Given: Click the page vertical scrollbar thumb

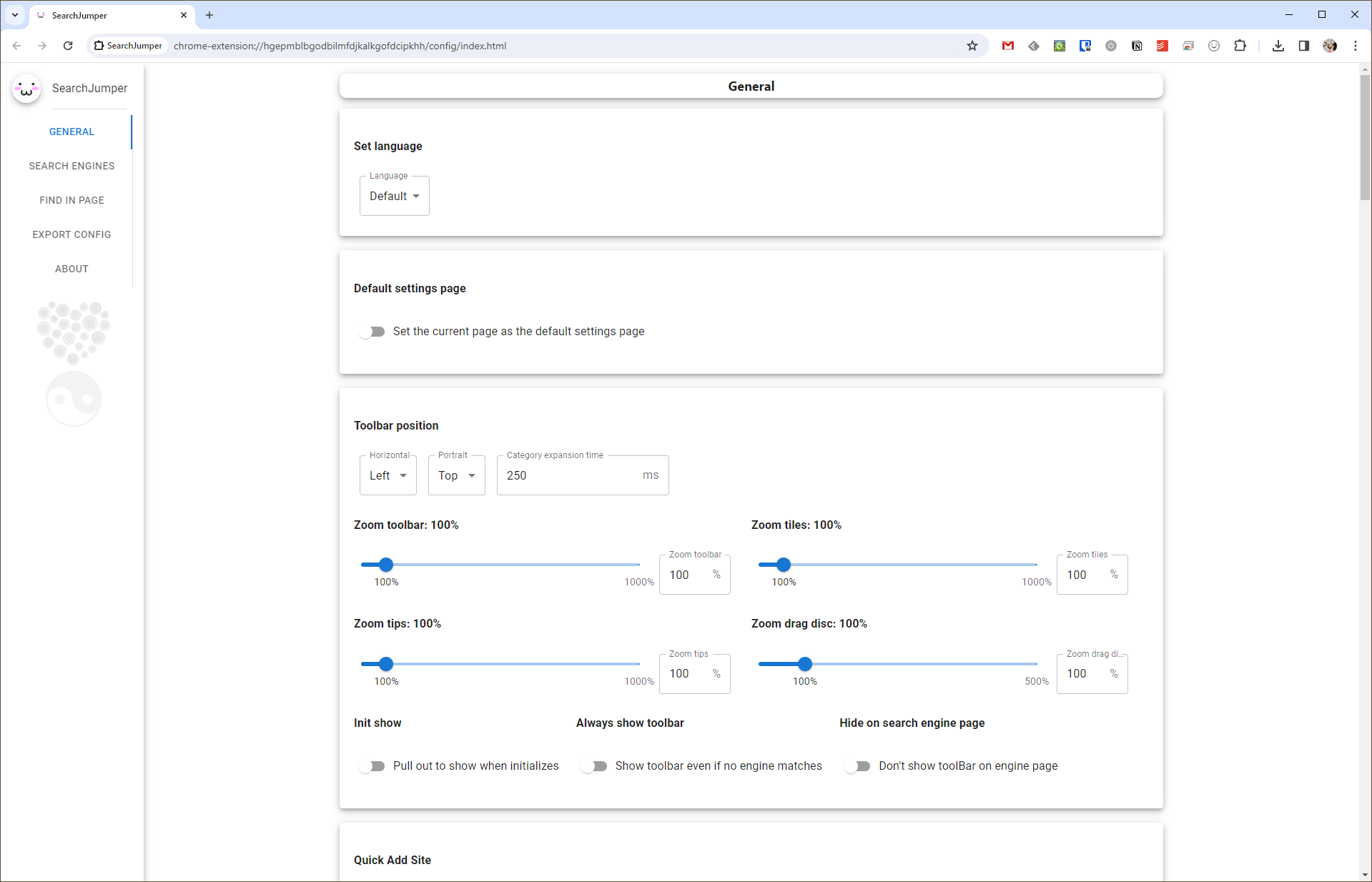Looking at the screenshot, I should [x=1366, y=137].
